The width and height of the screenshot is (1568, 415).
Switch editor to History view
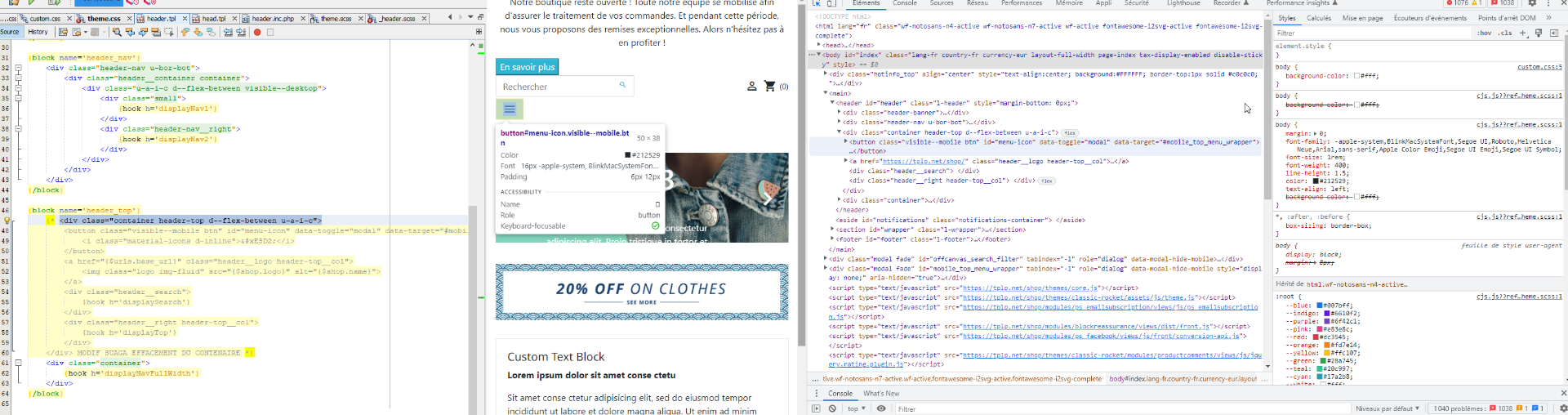pyautogui.click(x=38, y=32)
